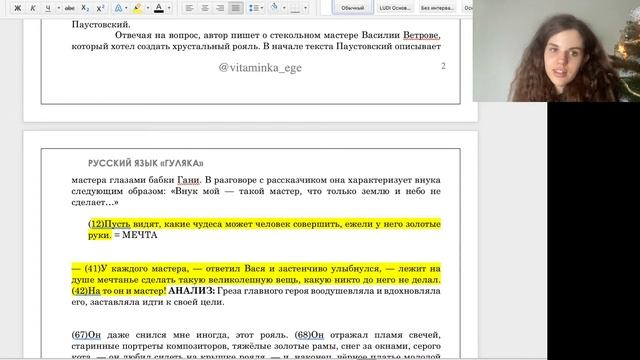The image size is (640, 360).
Task: Apply black font color
Action: (x=159, y=8)
